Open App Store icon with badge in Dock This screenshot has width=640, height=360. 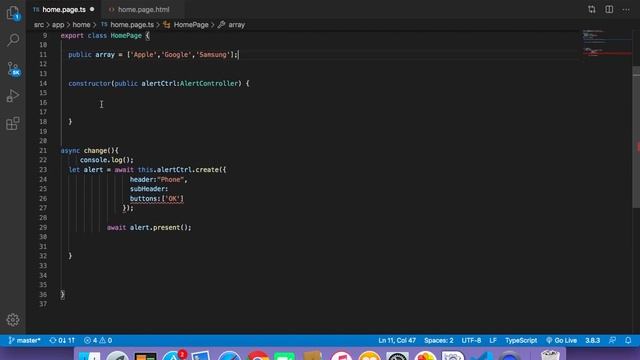click(174, 356)
